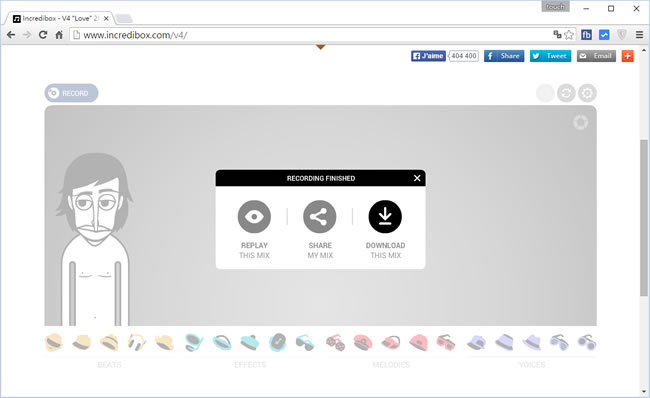Download this mix with the black arrow icon
Screen dimensions: 650x398
point(385,216)
